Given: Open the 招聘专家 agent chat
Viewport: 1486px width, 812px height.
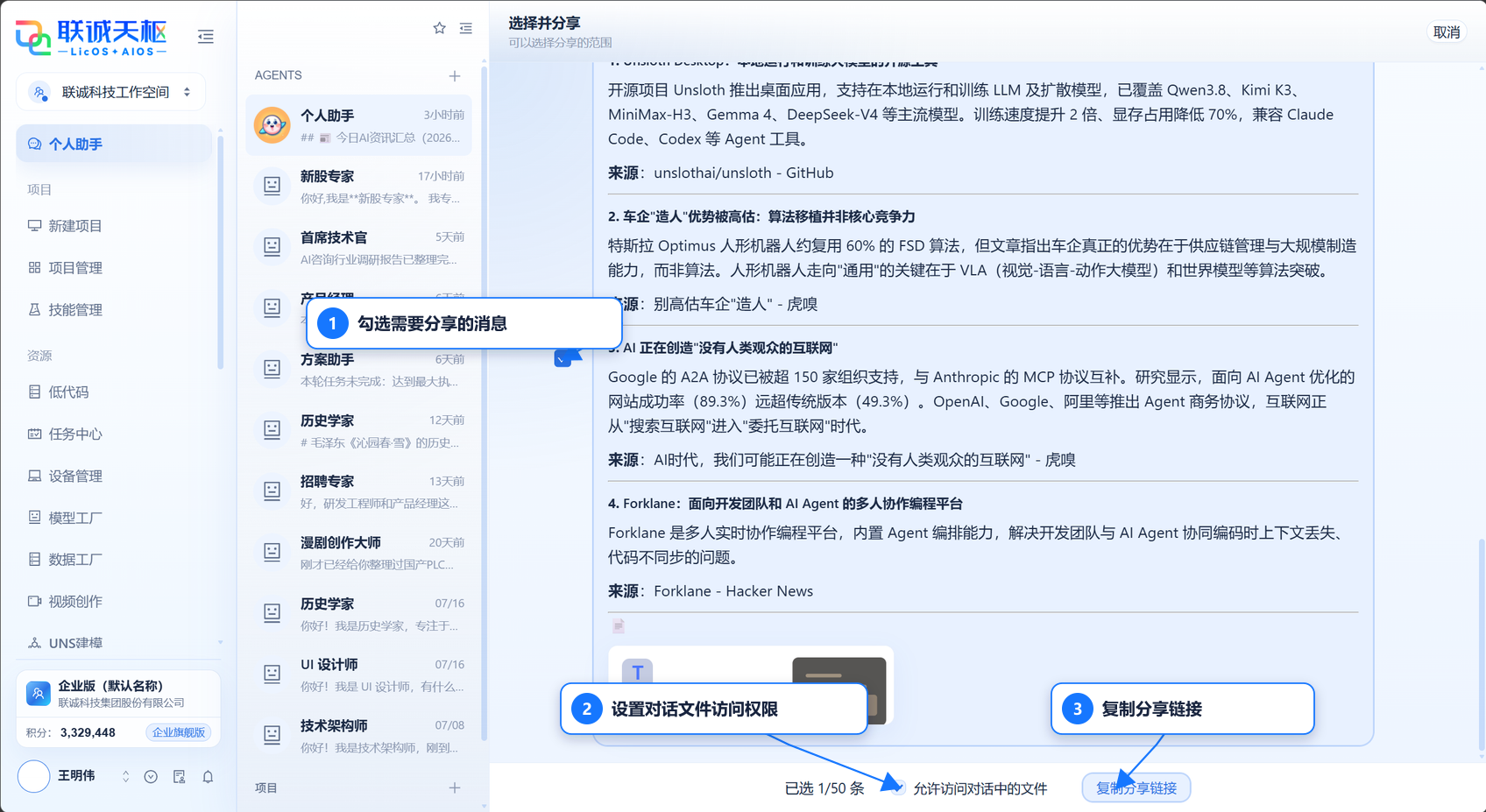Looking at the screenshot, I should coord(359,492).
